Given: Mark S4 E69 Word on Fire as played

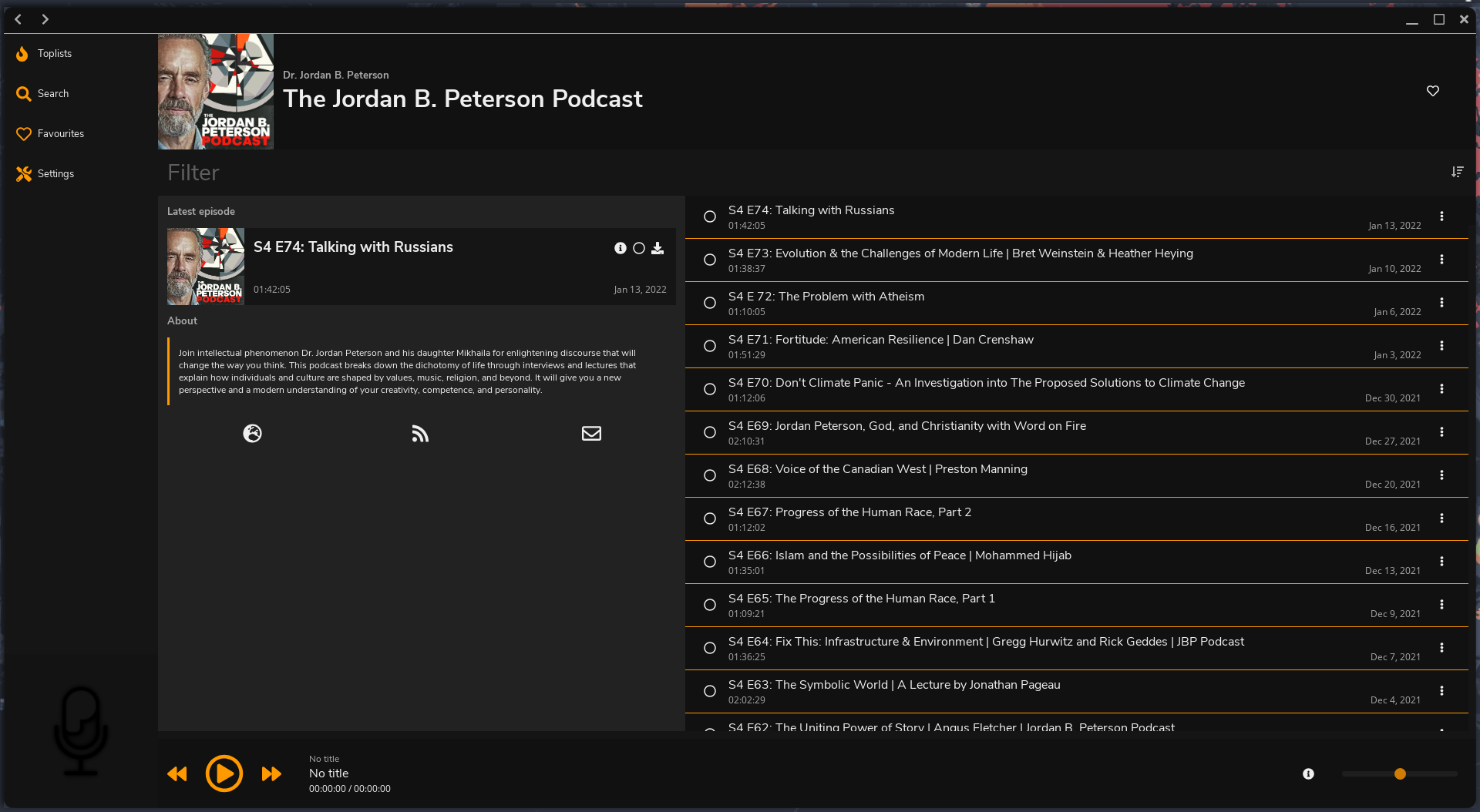Looking at the screenshot, I should [x=710, y=433].
